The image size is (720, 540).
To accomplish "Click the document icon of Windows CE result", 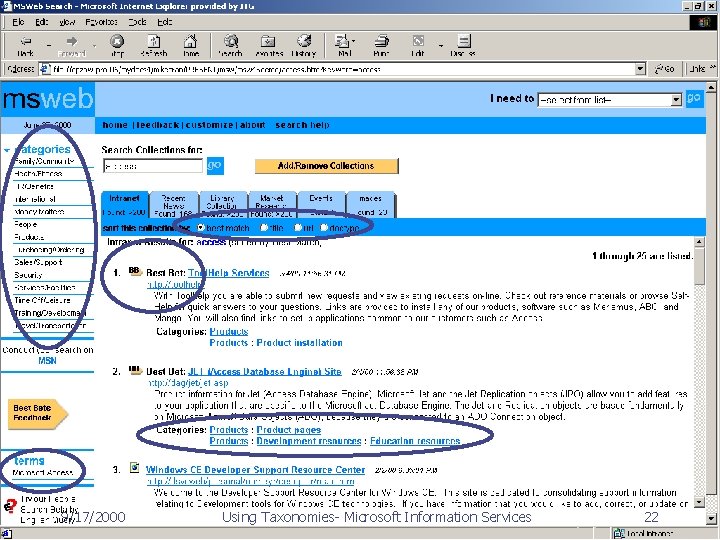I will (x=134, y=467).
